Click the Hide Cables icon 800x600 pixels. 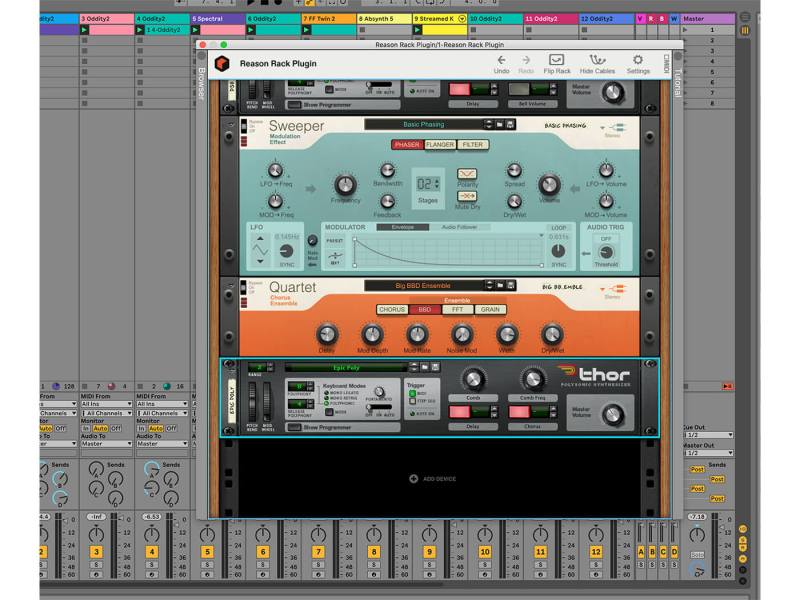click(597, 60)
